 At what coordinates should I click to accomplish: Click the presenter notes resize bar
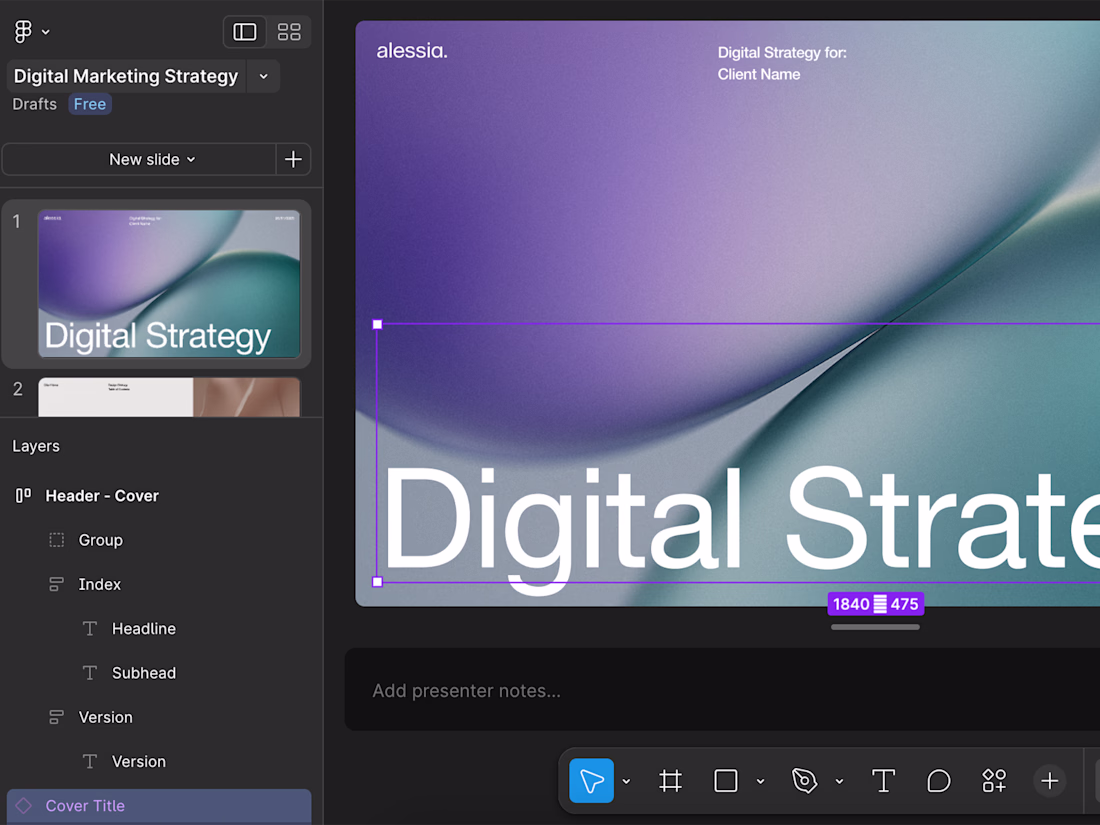coord(876,627)
